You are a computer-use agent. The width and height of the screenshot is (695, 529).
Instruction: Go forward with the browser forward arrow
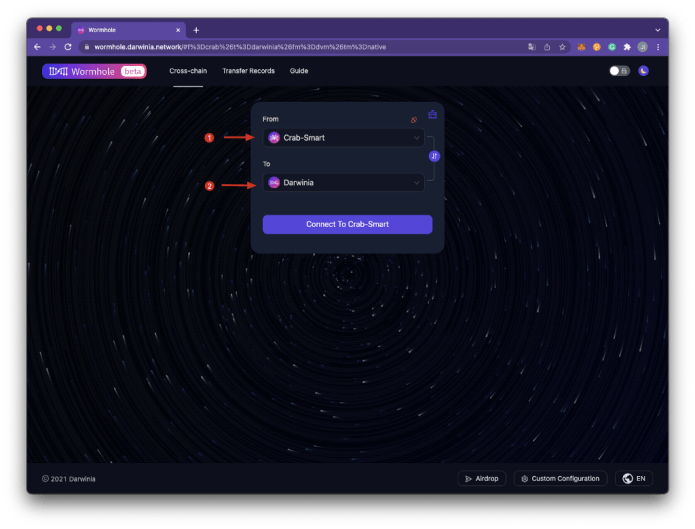coord(53,47)
